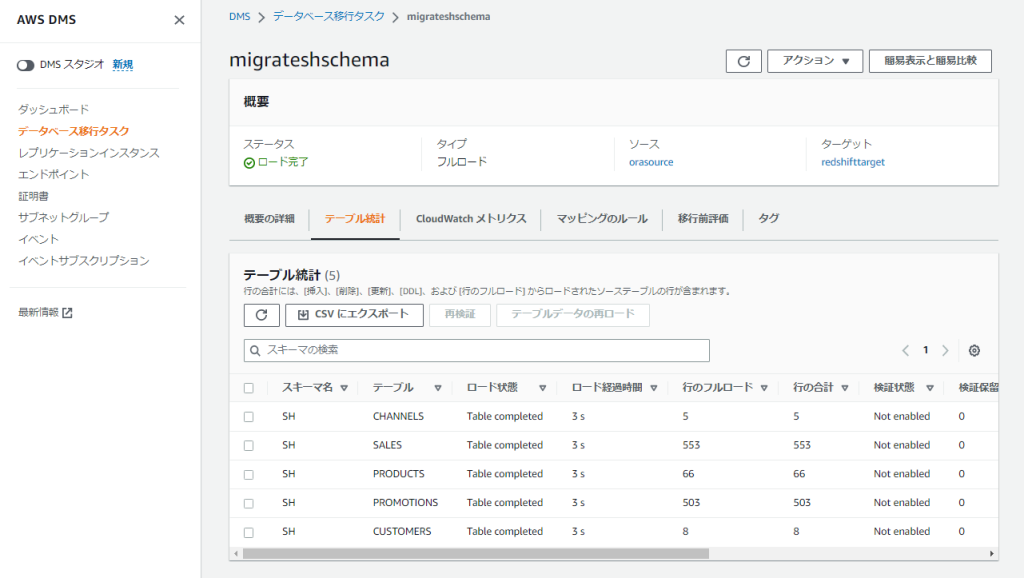The height and width of the screenshot is (578, 1024).
Task: Click the スキーマの検索 search field
Action: 477,350
